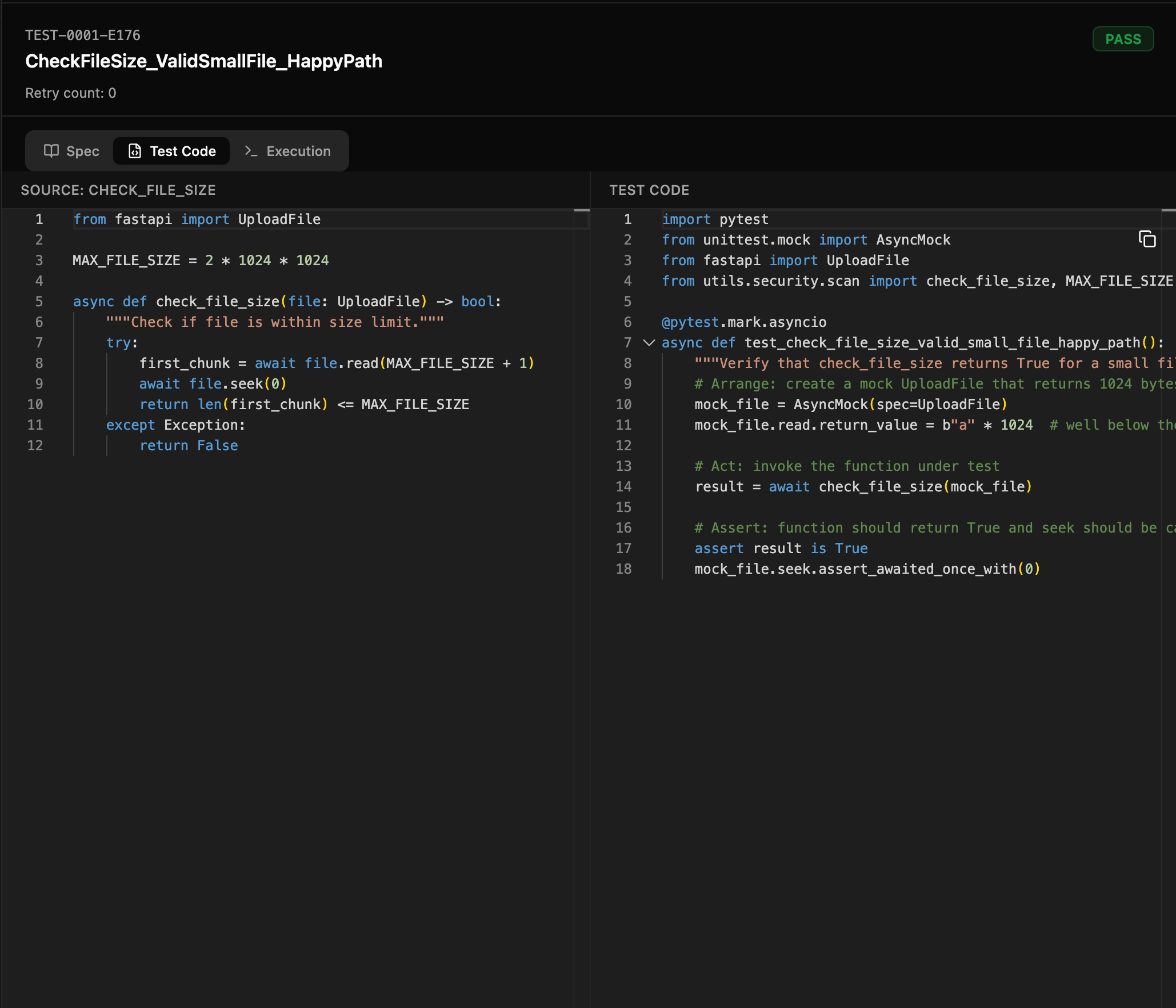Select test ID text TEST-0001-E176
The height and width of the screenshot is (1008, 1176).
click(83, 35)
